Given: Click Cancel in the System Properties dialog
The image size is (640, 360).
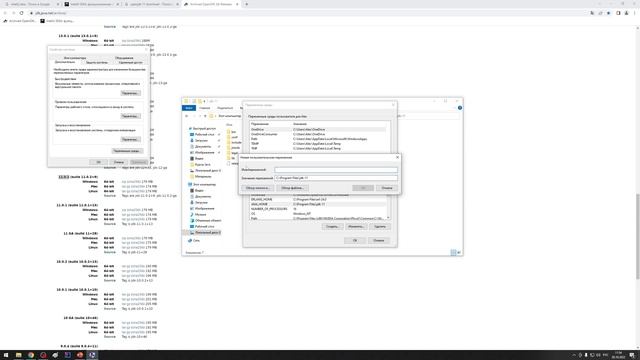Looking at the screenshot, I should (x=119, y=162).
